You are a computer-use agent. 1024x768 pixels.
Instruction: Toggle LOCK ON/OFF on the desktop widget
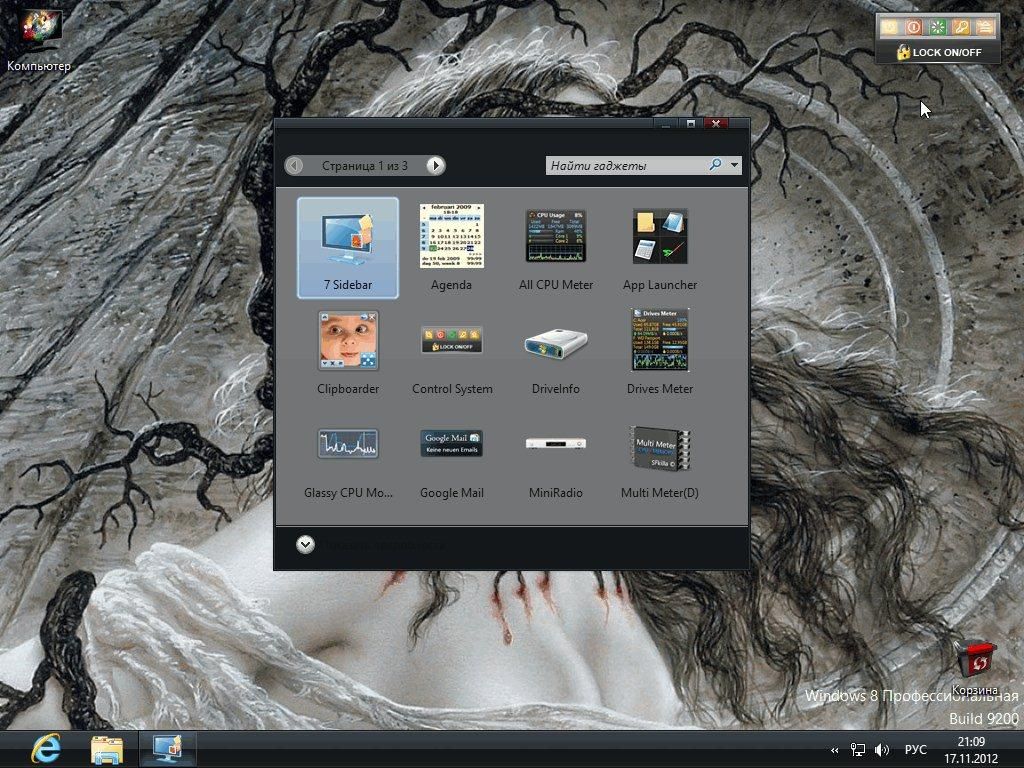[938, 52]
